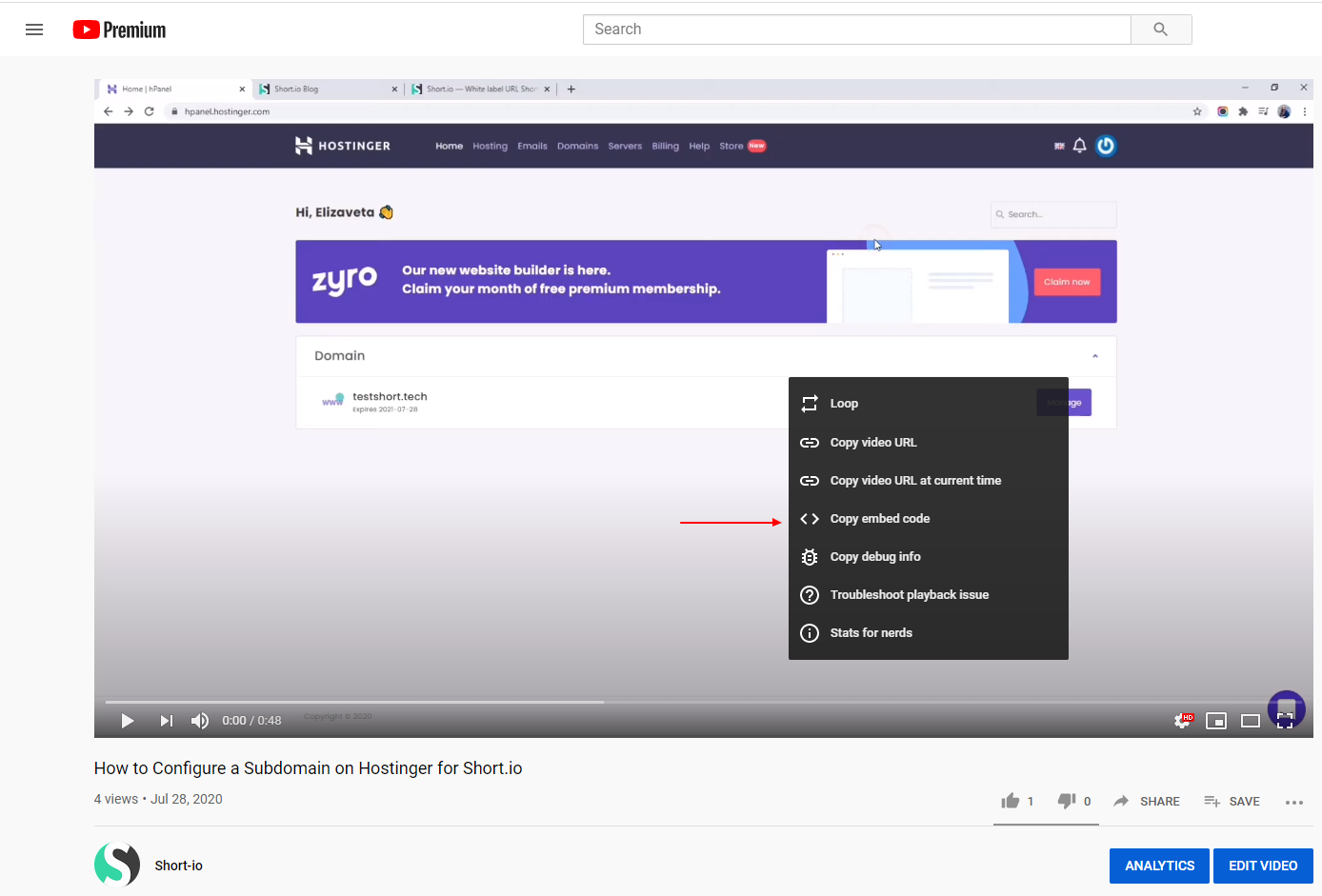The width and height of the screenshot is (1322, 896).
Task: Select Loop in the context menu
Action: click(929, 404)
